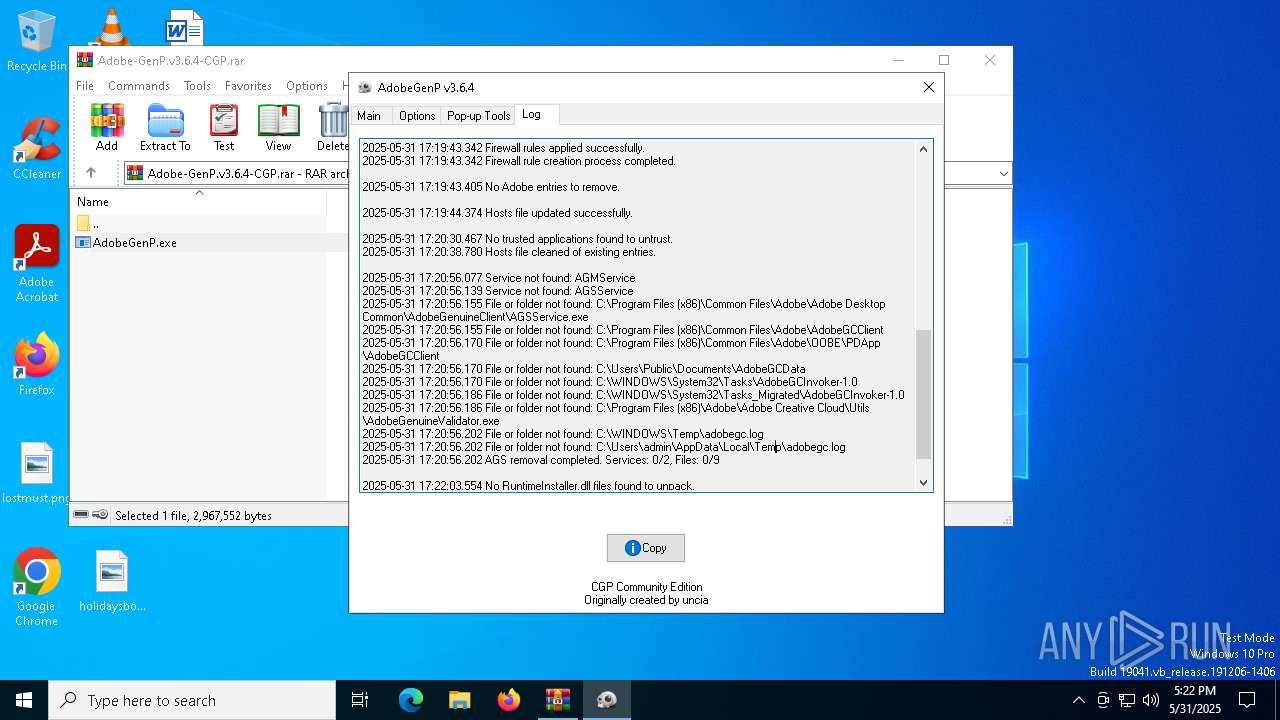
Task: Click the Test archive toolbar icon
Action: pyautogui.click(x=224, y=127)
